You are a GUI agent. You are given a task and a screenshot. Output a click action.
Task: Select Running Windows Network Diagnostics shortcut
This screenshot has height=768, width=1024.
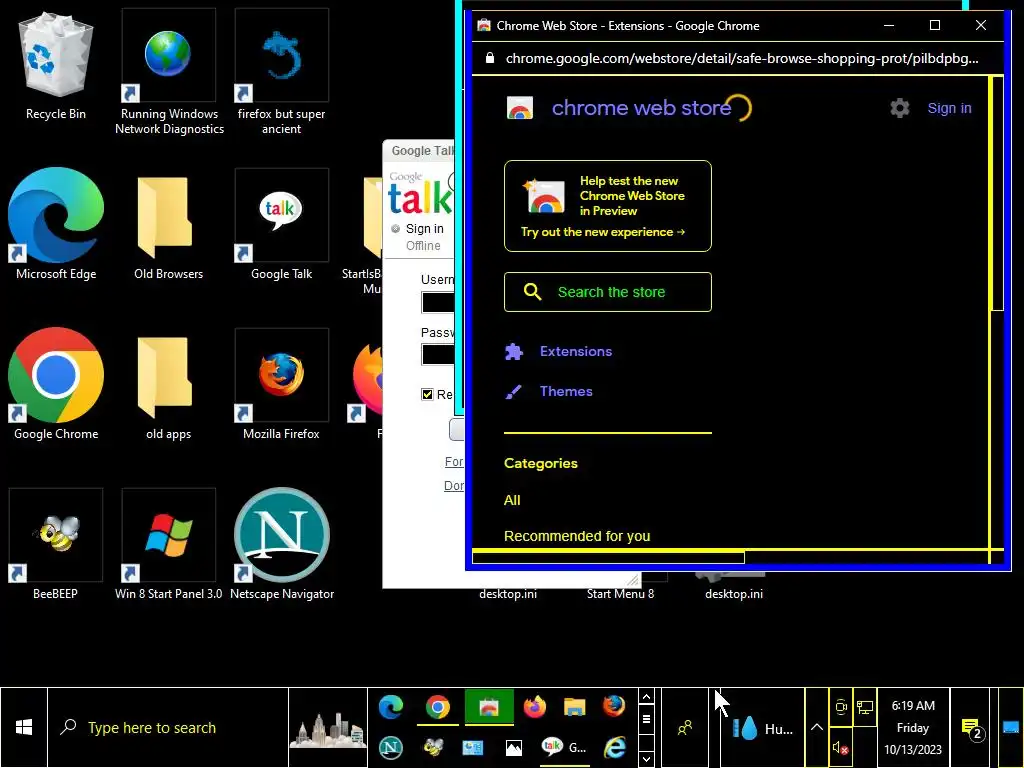[x=169, y=72]
